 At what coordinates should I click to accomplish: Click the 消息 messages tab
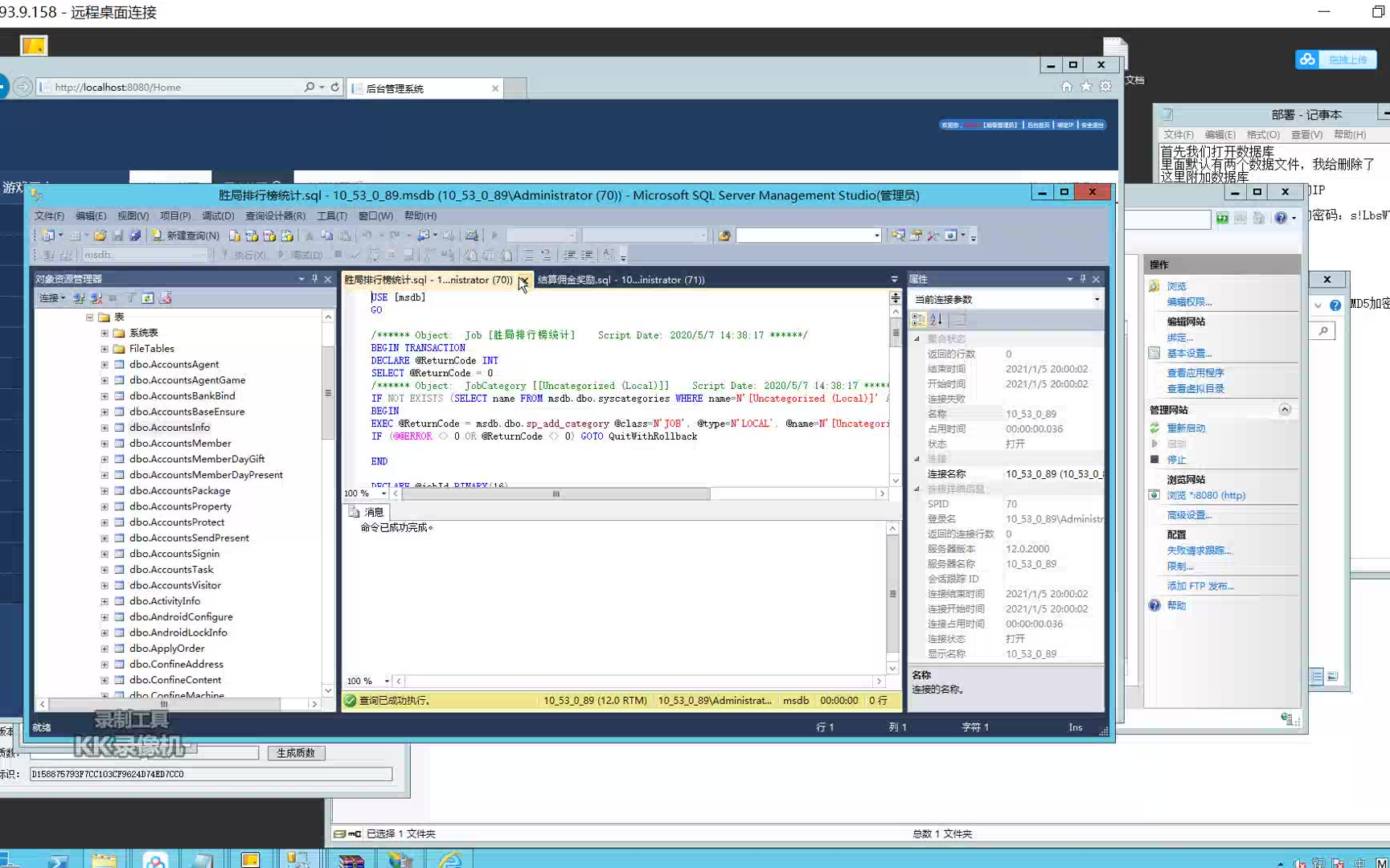pyautogui.click(x=367, y=512)
